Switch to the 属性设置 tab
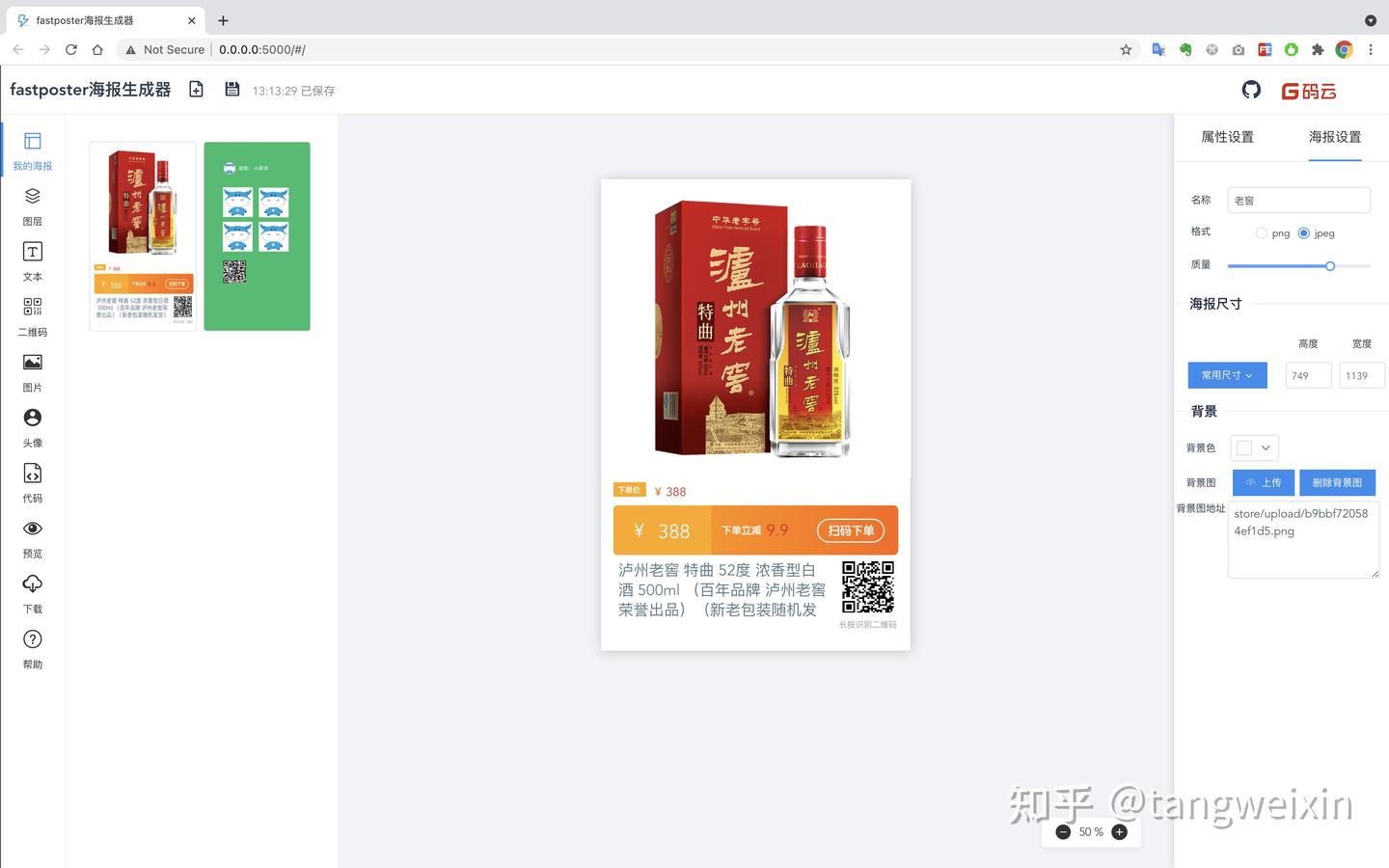The image size is (1389, 868). coord(1227,137)
